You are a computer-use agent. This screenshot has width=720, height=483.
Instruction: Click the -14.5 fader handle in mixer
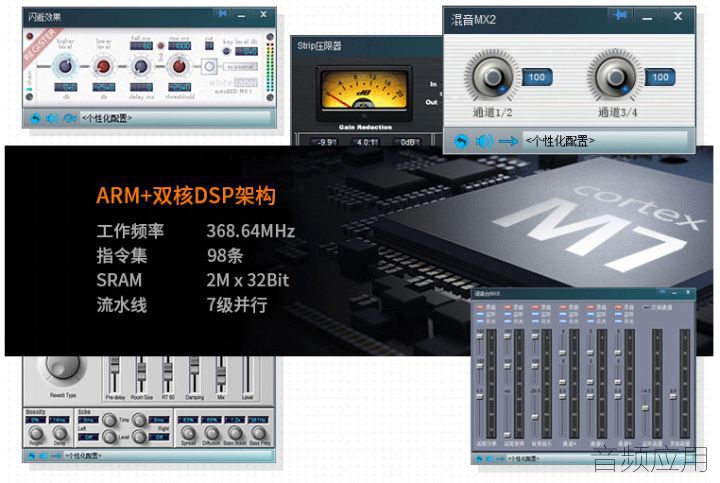coord(645,408)
